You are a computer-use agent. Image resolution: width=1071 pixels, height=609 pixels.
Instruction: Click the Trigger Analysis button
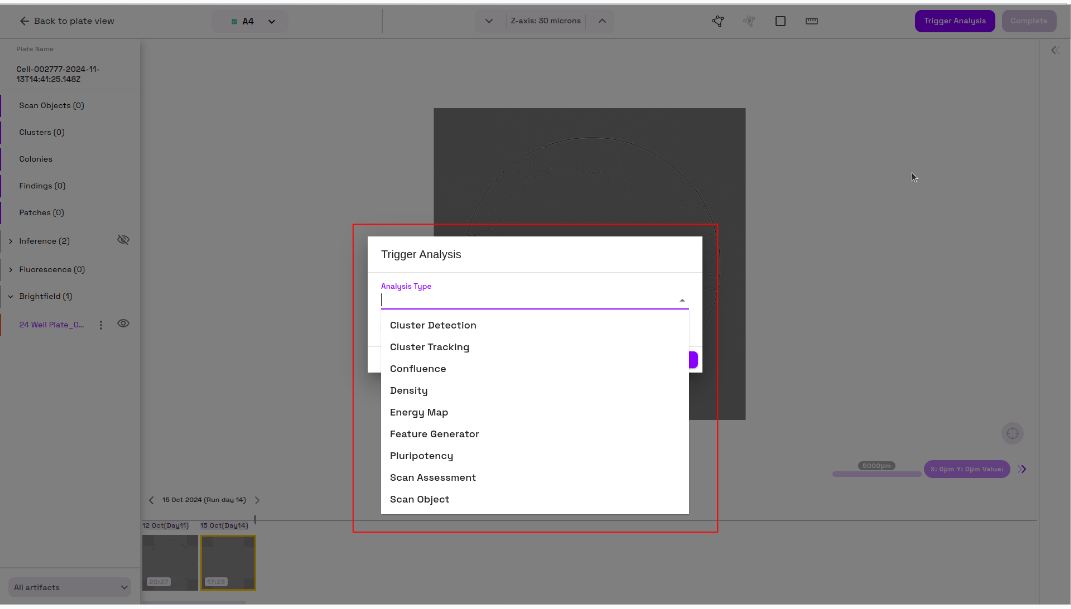pyautogui.click(x=954, y=20)
